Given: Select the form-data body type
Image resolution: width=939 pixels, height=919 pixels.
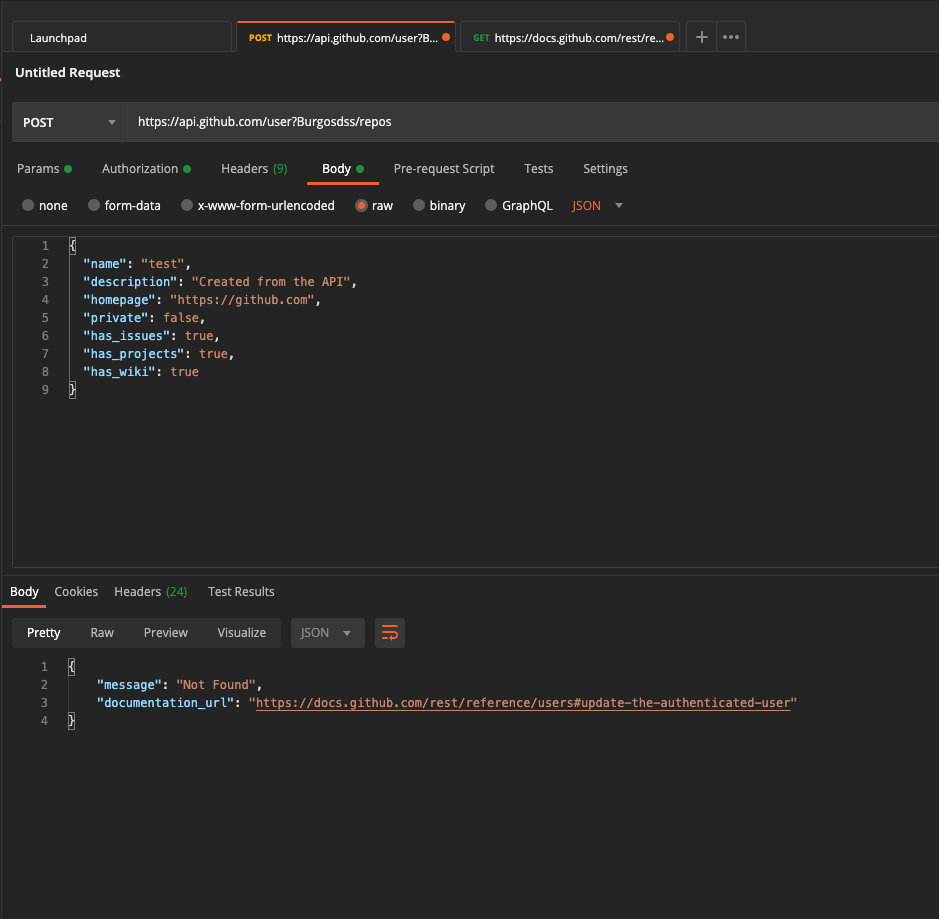Looking at the screenshot, I should pyautogui.click(x=125, y=205).
